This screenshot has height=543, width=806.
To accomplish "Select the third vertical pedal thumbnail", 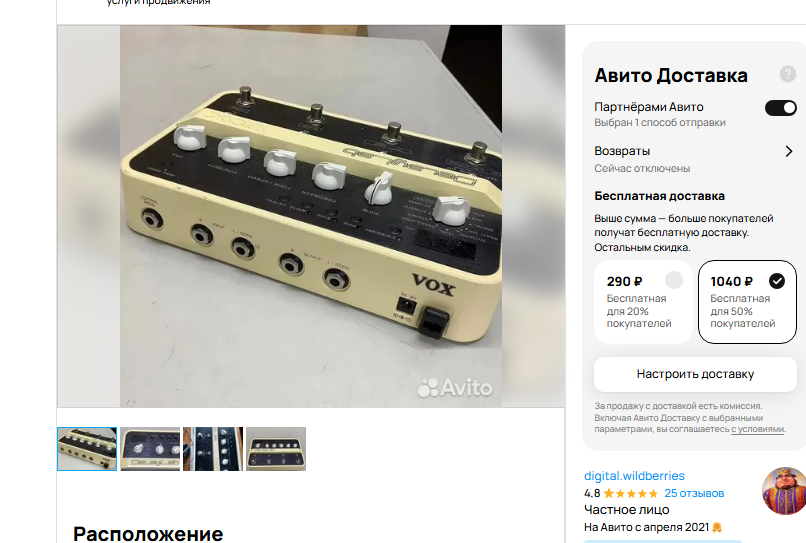I will tap(213, 449).
